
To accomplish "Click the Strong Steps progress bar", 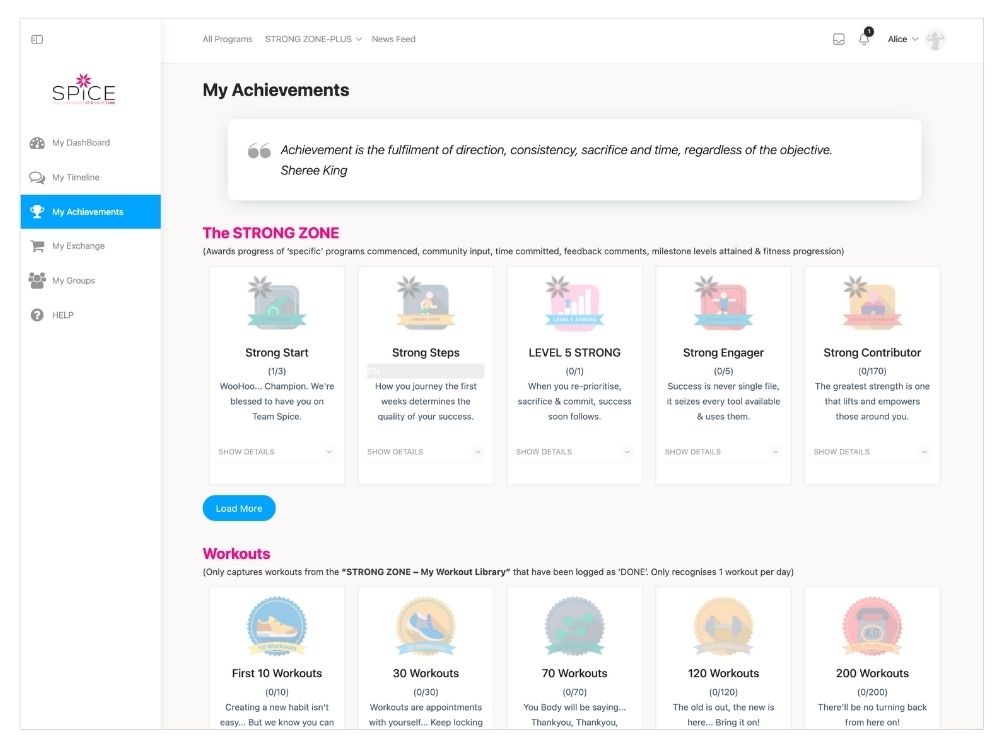I will pyautogui.click(x=425, y=370).
